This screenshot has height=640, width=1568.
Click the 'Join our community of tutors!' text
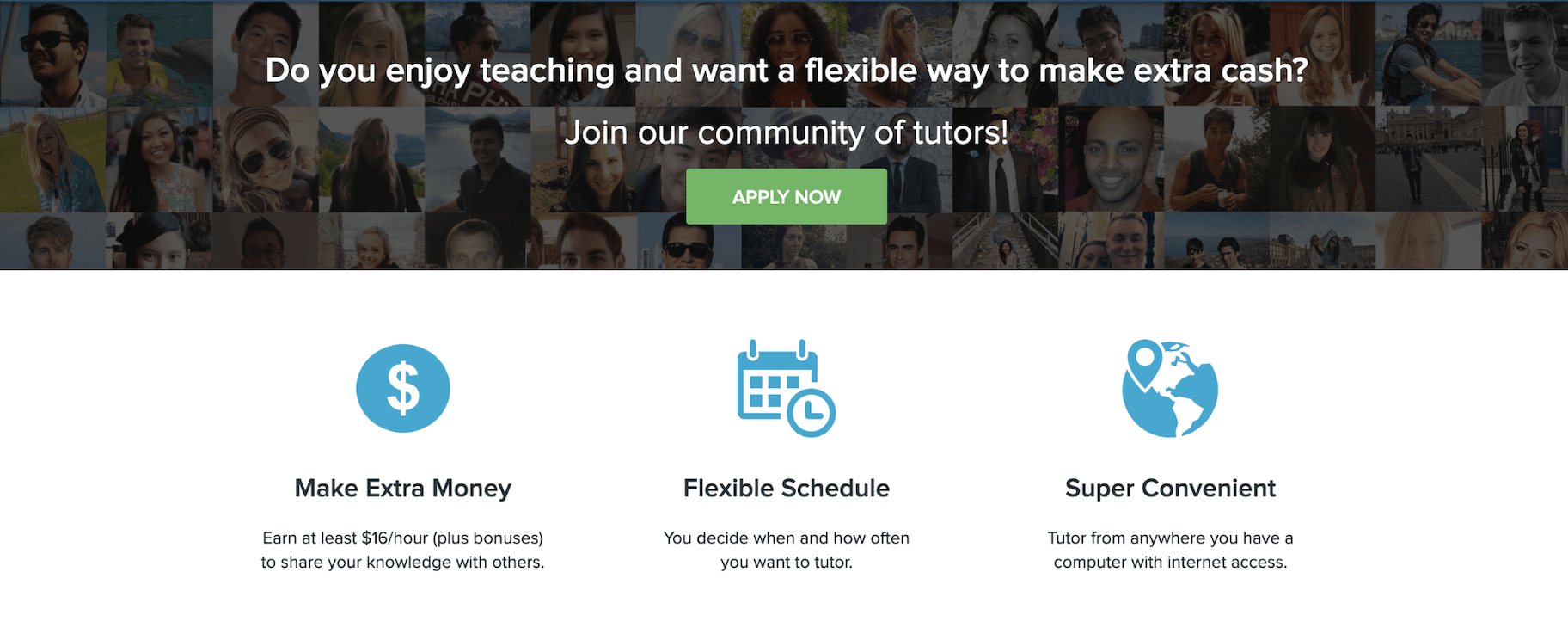[x=785, y=132]
